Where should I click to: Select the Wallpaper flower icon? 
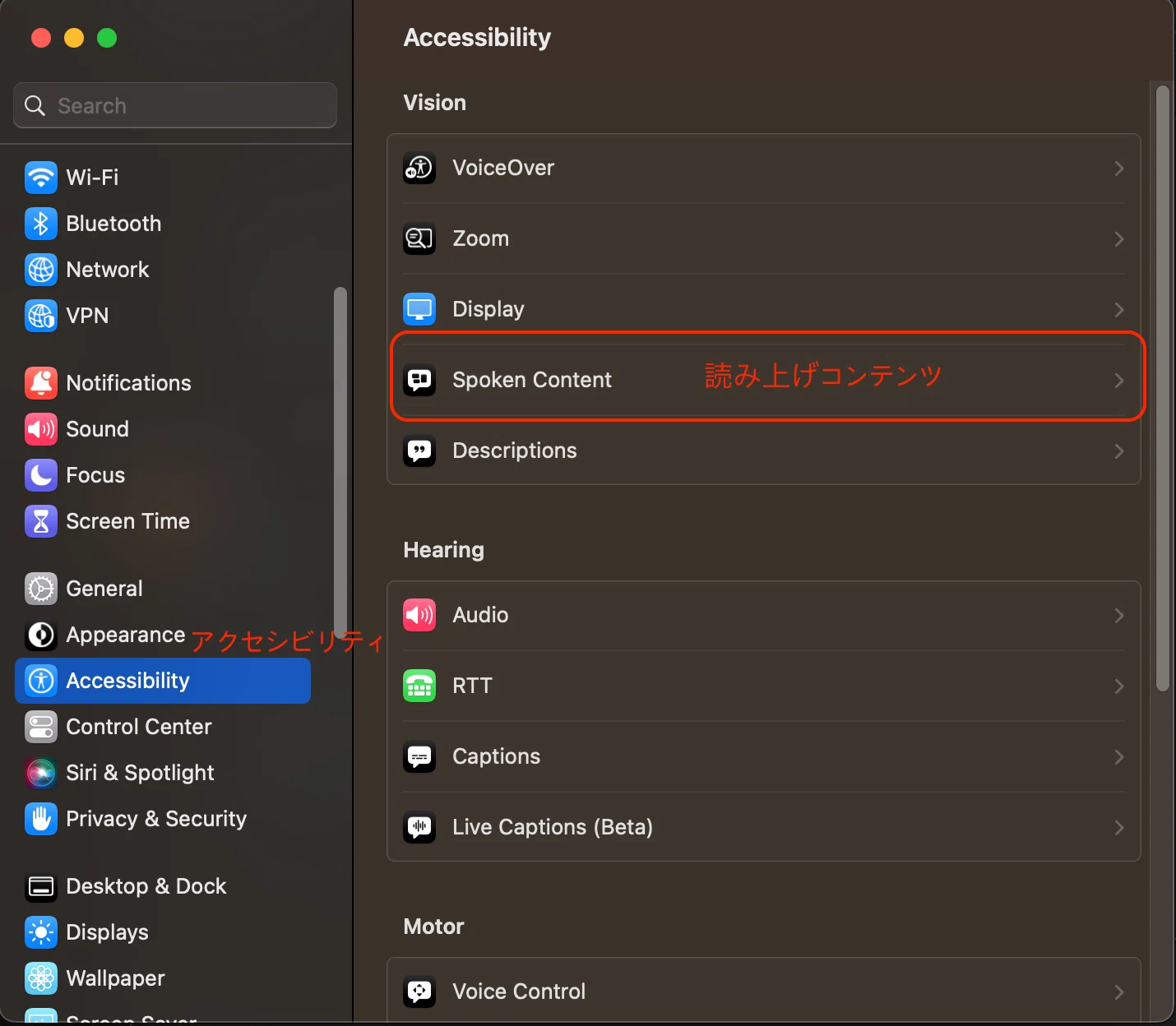41,978
